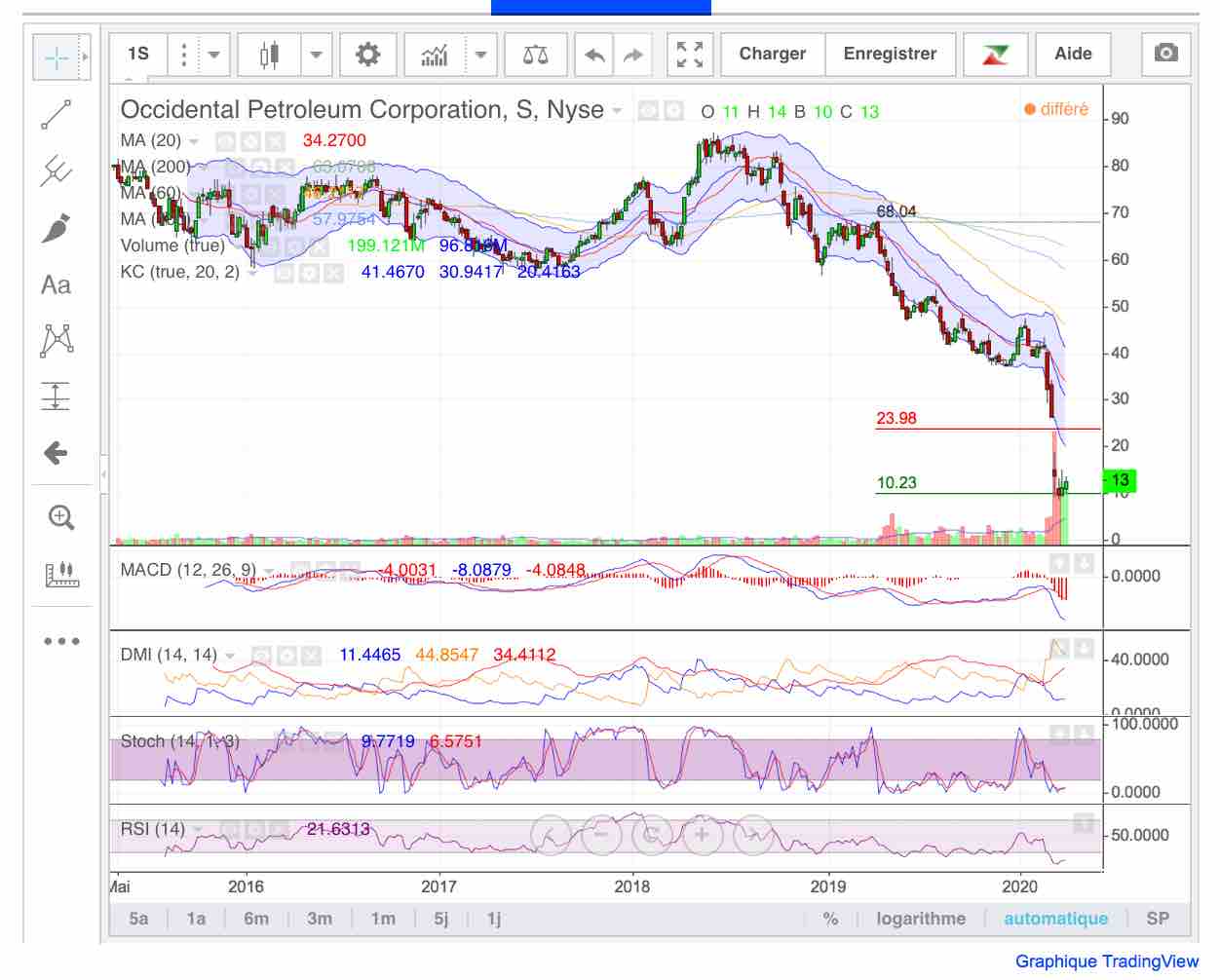Select the trend line drawing tool

[57, 115]
